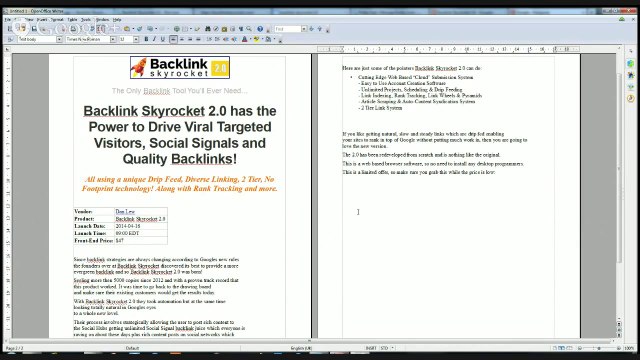Open the Table menu
This screenshot has height=360, width=640.
(x=72, y=20)
